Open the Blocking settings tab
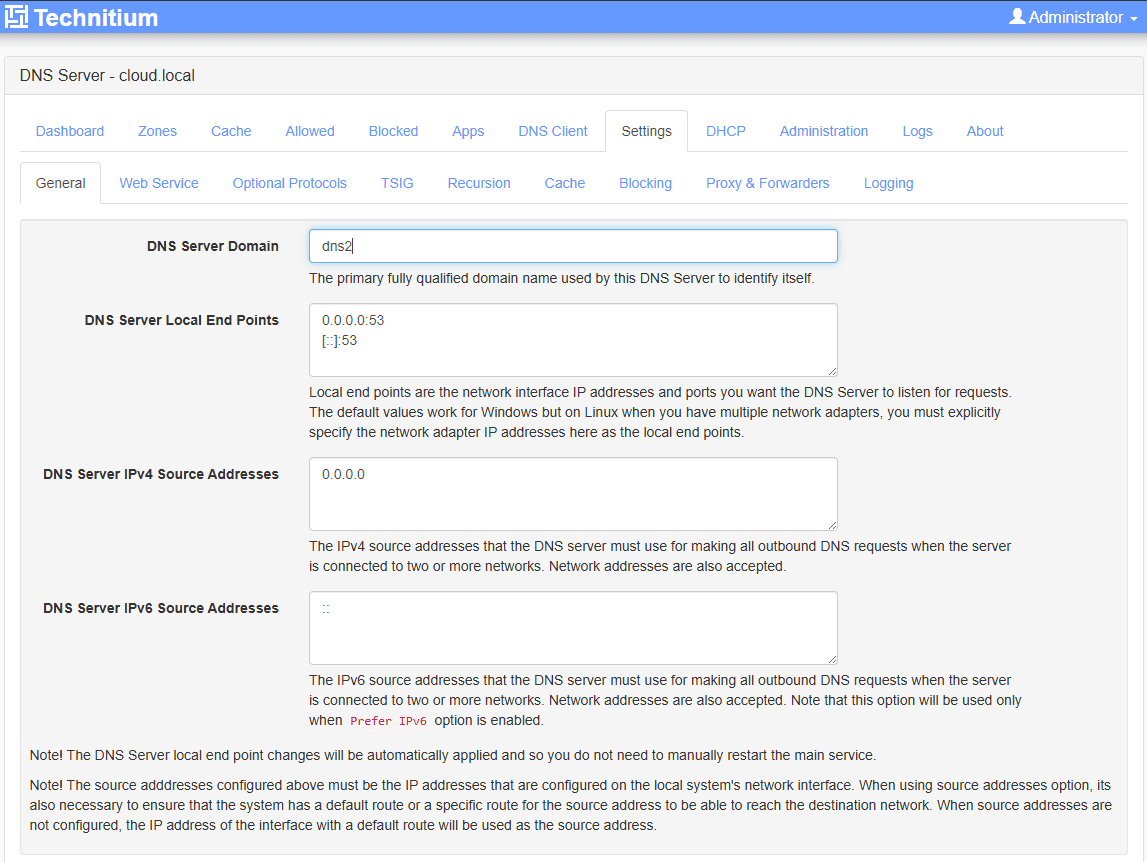The height and width of the screenshot is (862, 1147). coord(645,183)
